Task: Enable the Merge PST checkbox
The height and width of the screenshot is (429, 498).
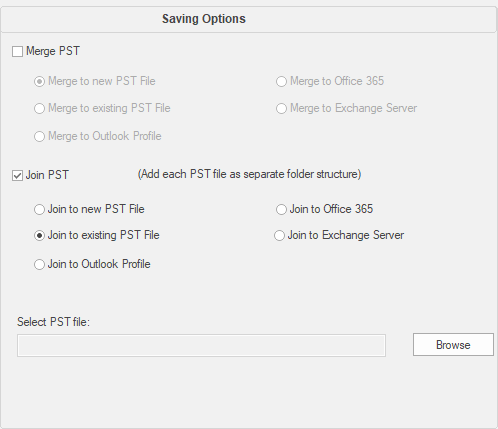Action: pyautogui.click(x=17, y=52)
